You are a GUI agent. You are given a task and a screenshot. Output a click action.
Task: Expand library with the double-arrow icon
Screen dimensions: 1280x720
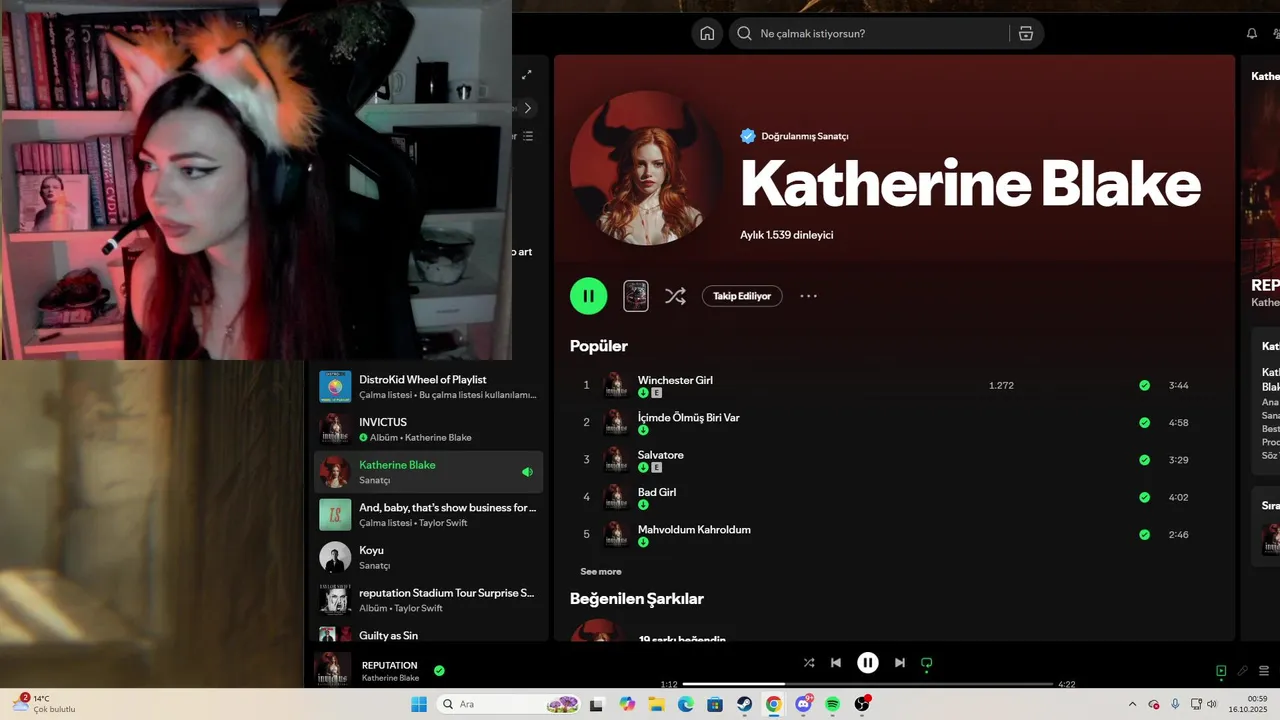pos(527,75)
